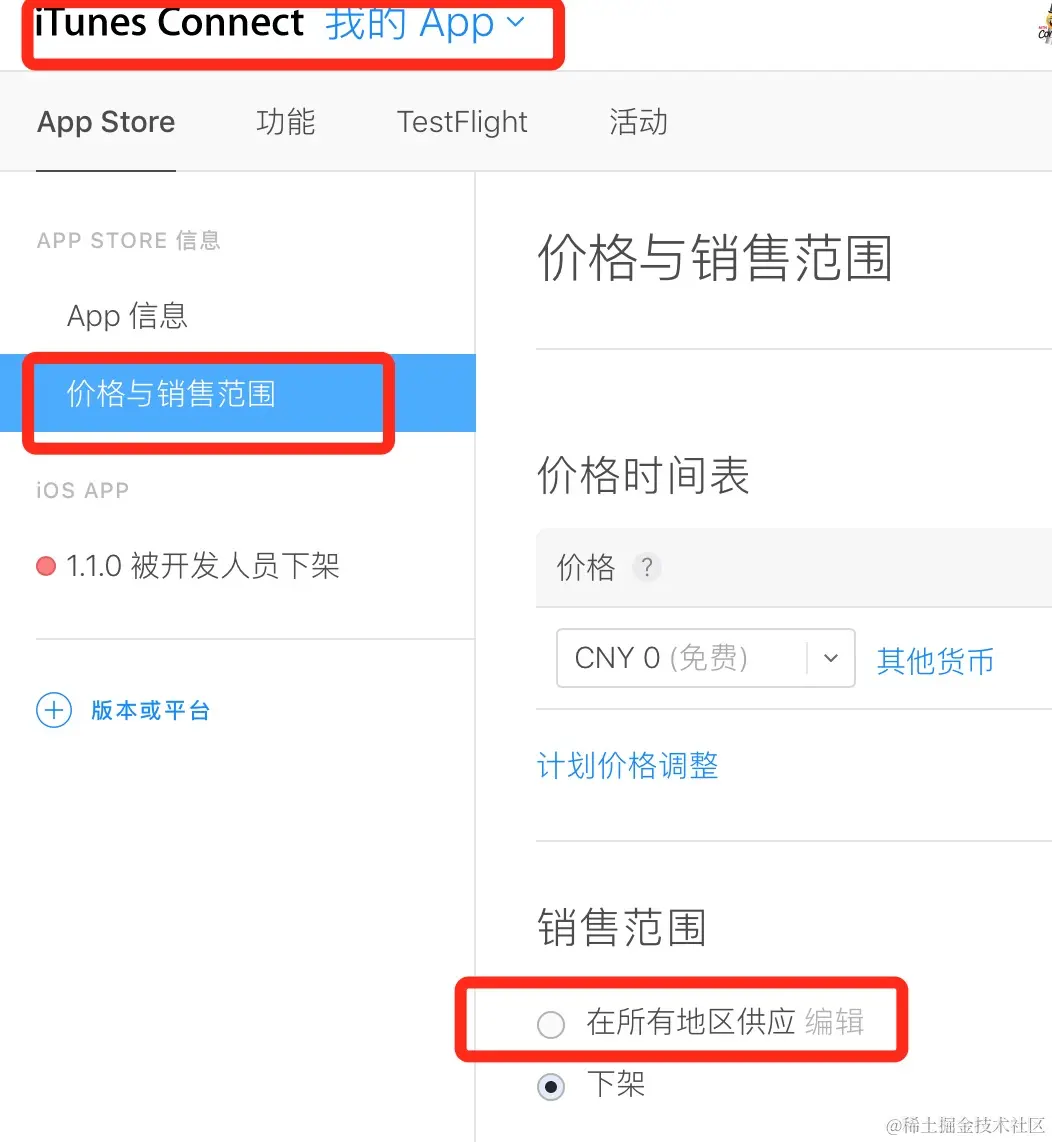Click the user avatar in the top corner
1052x1142 pixels.
coord(1045,25)
